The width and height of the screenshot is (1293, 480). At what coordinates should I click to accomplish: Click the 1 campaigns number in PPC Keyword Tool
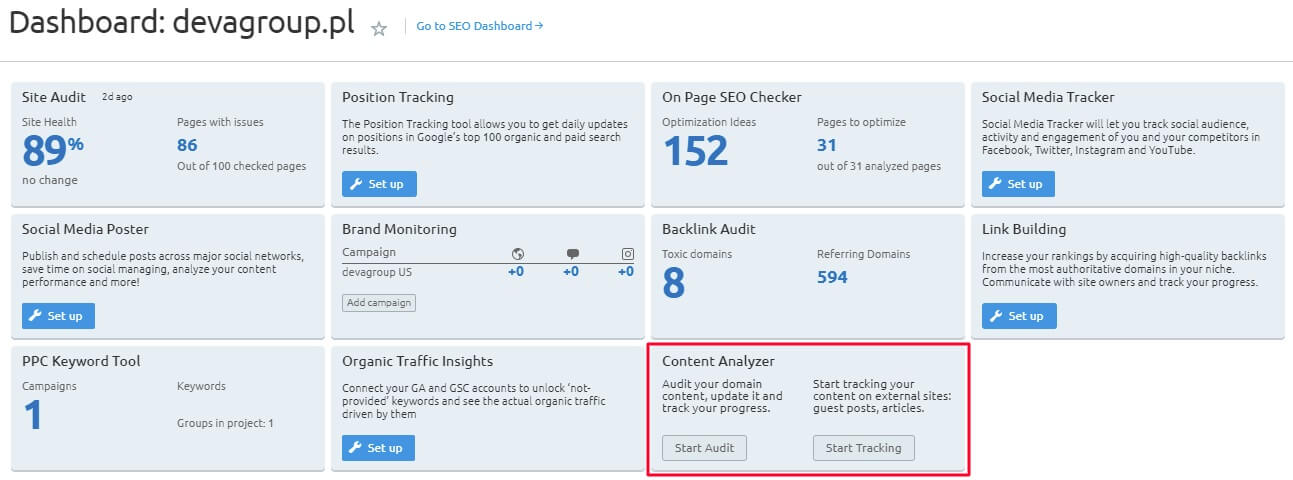coord(33,415)
